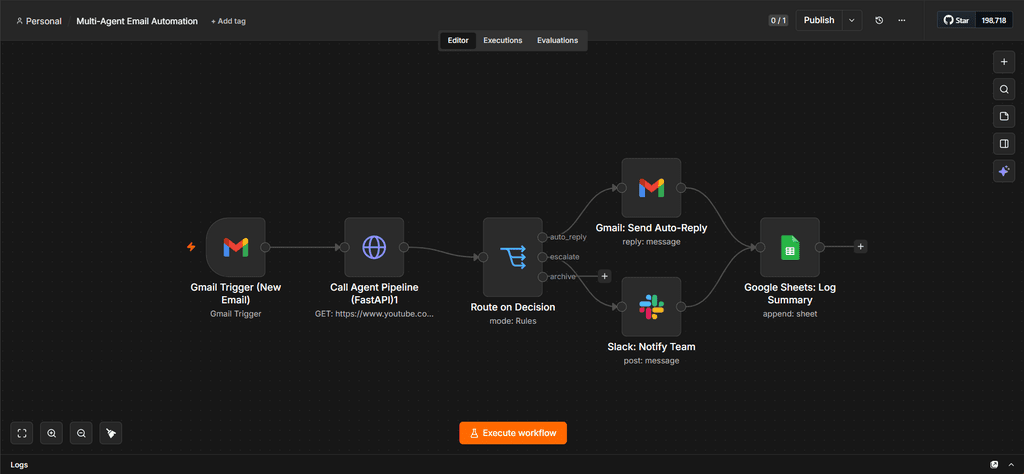Viewport: 1024px width, 474px height.
Task: Zoom in on the canvas
Action: pos(52,433)
